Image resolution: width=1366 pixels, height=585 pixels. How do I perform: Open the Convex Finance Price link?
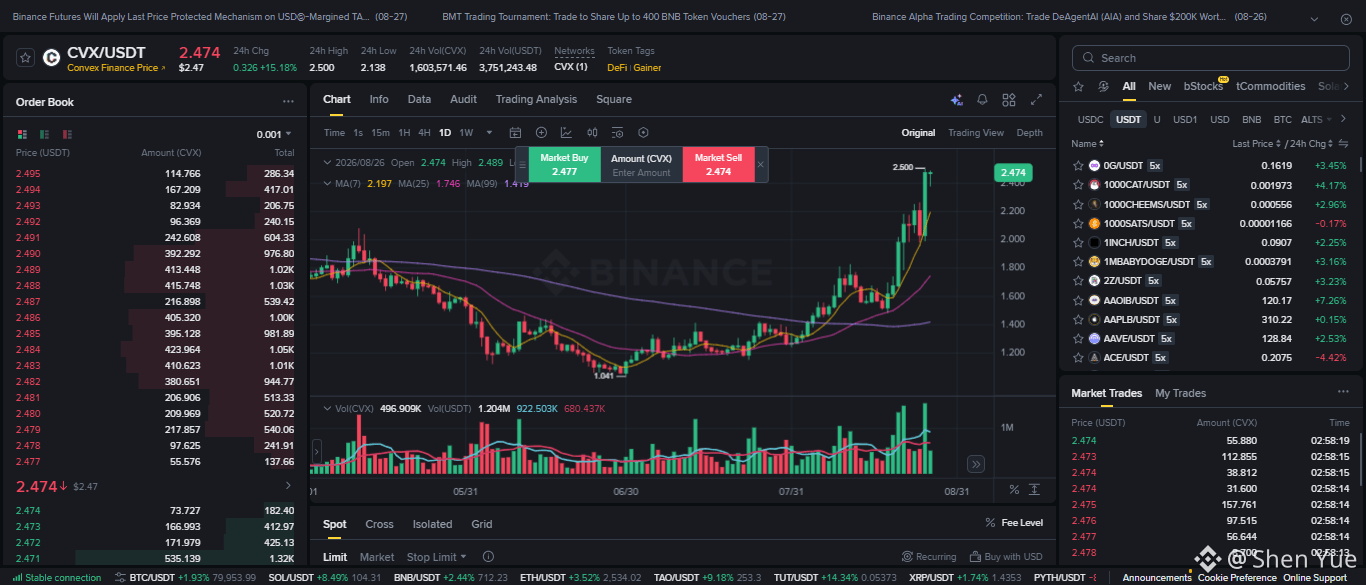[x=116, y=68]
